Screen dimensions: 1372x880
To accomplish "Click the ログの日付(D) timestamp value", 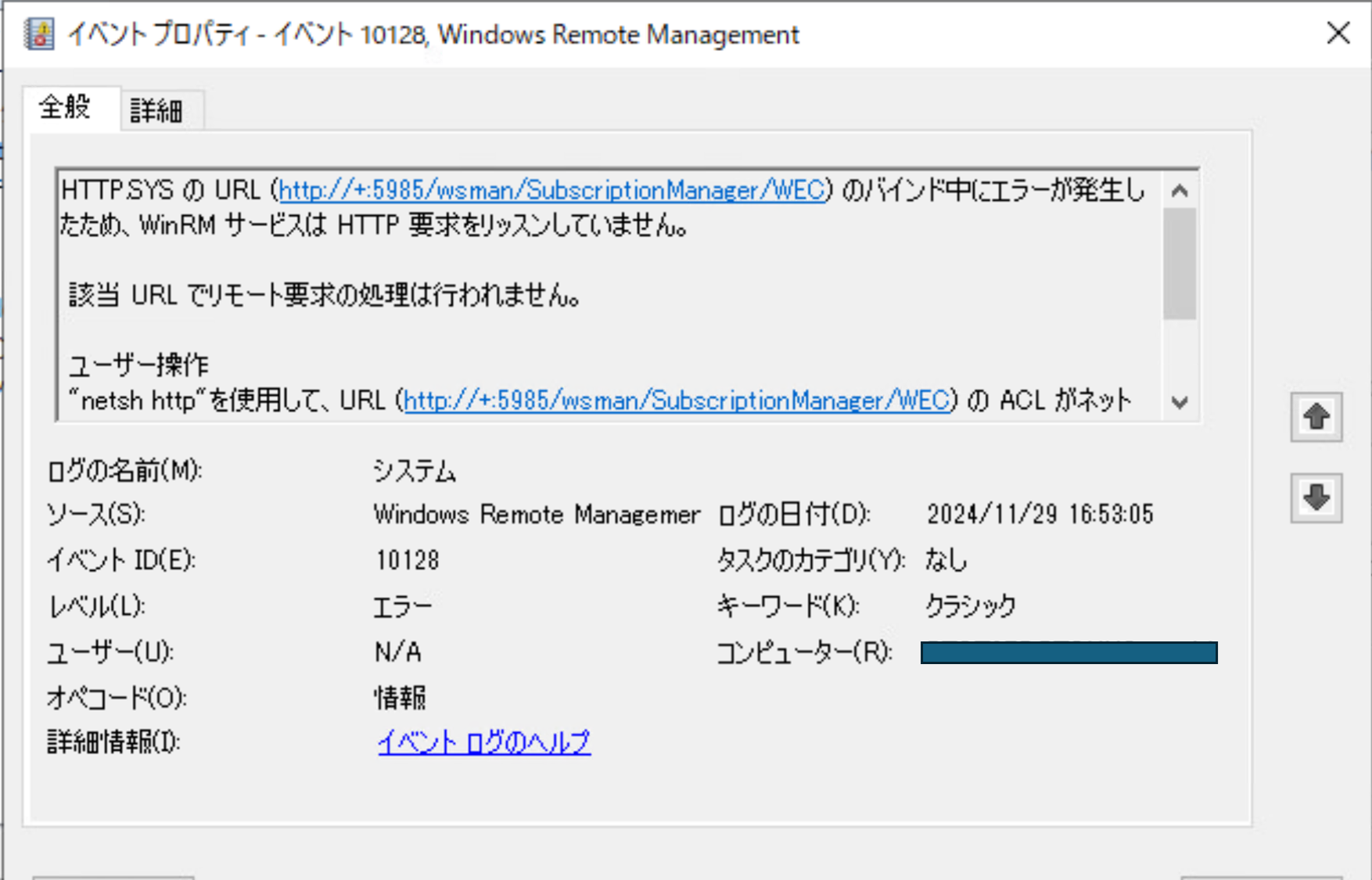I will pyautogui.click(x=1040, y=514).
